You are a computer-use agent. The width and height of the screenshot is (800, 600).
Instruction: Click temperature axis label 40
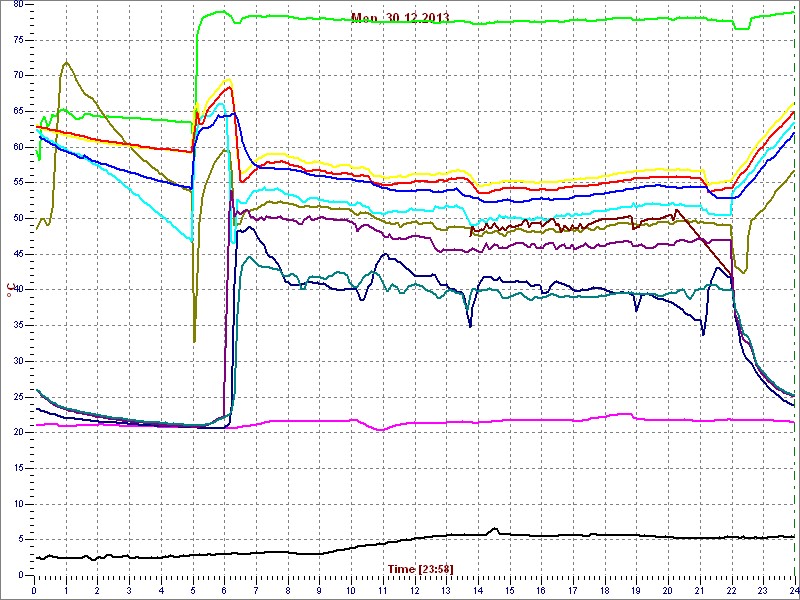tap(17, 290)
